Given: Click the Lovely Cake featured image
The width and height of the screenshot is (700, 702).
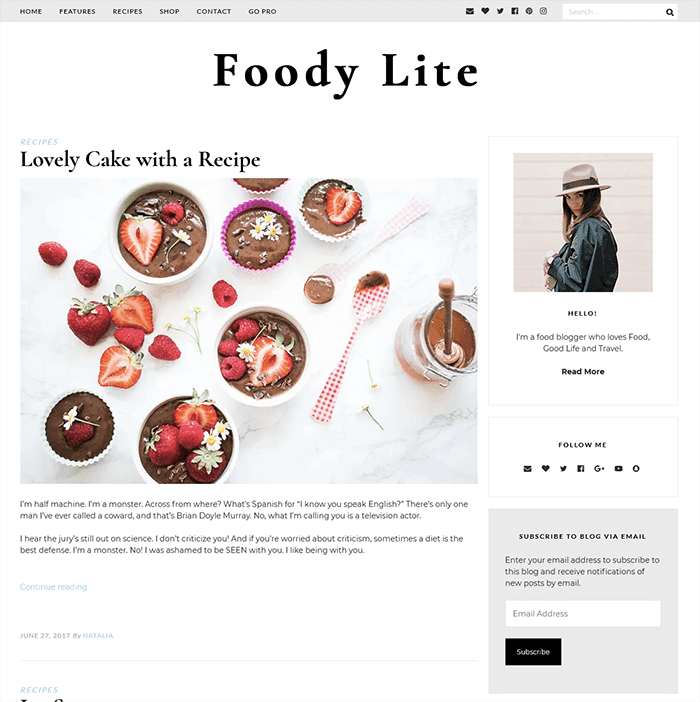Looking at the screenshot, I should point(248,331).
